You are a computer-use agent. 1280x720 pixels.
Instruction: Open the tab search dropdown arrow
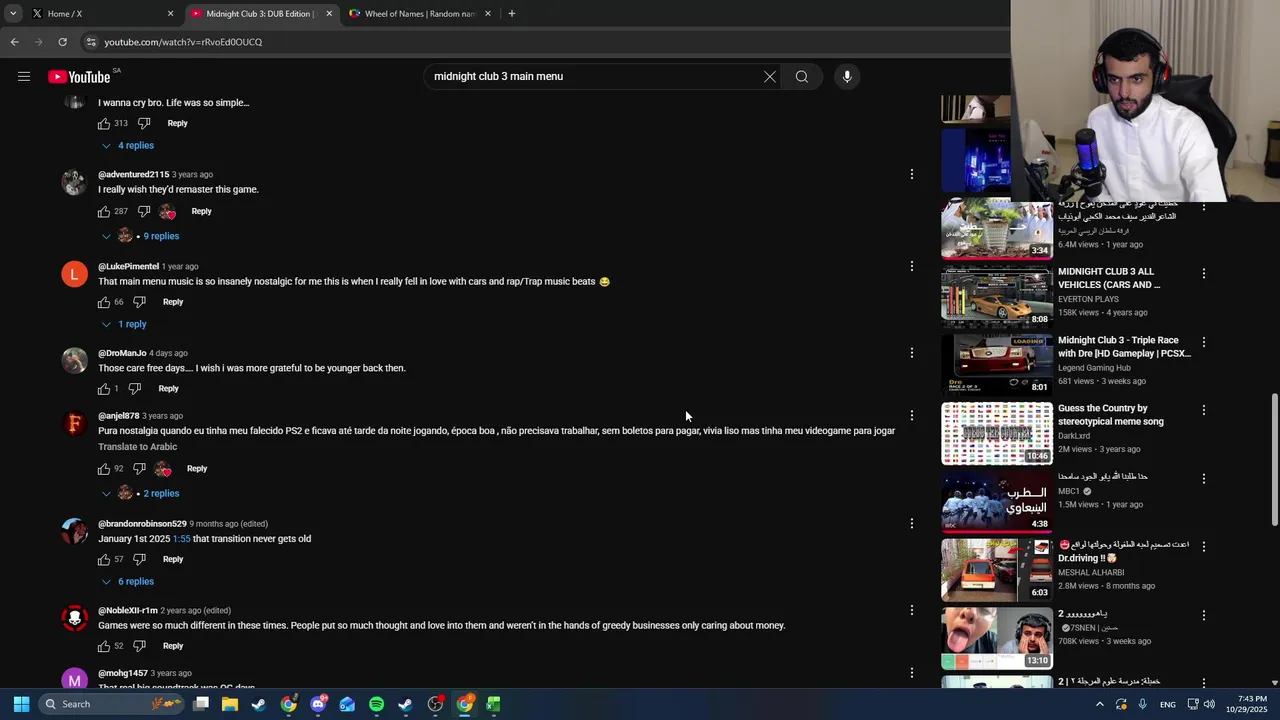[13, 14]
